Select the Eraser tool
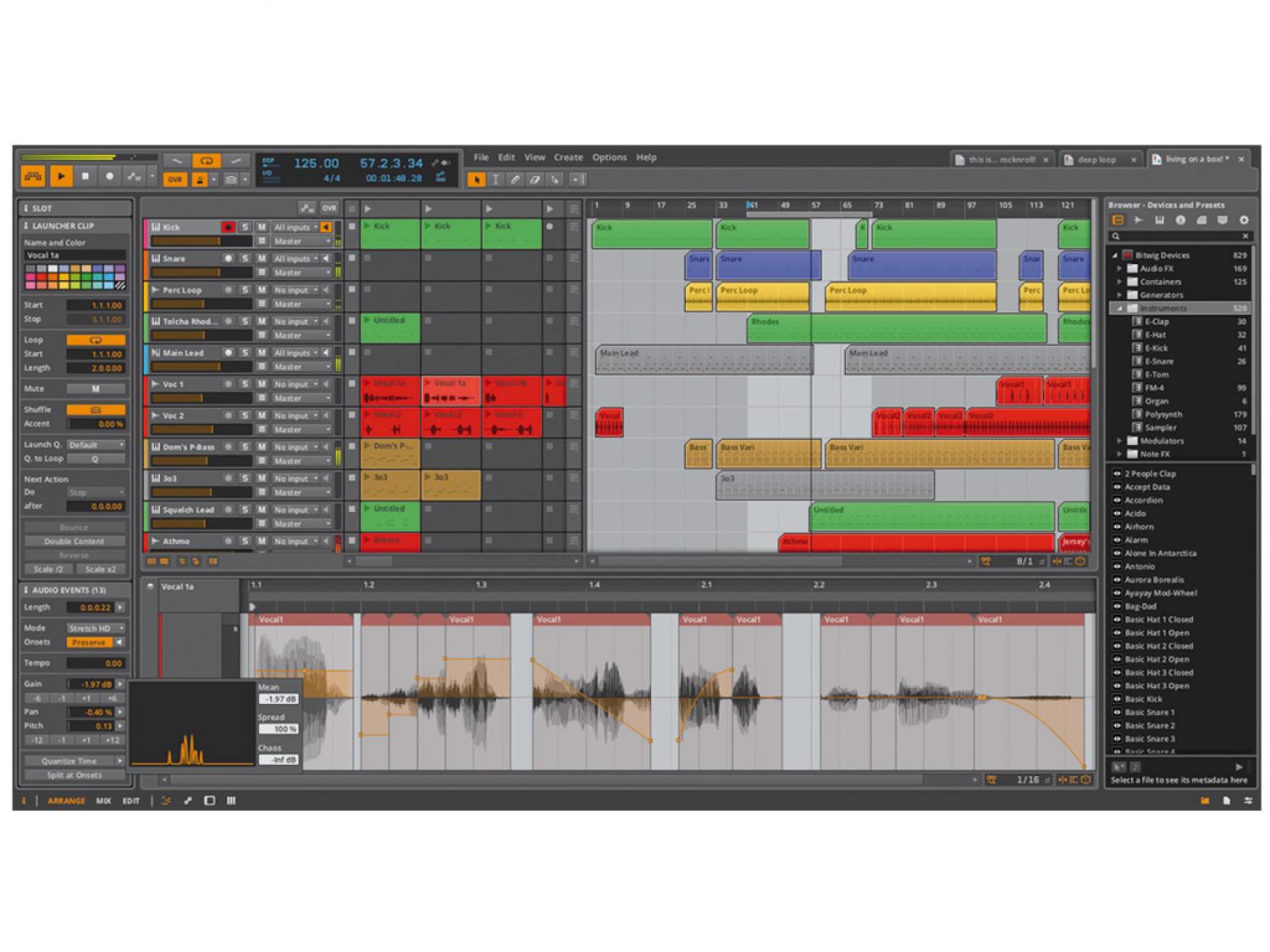1270x952 pixels. (535, 179)
